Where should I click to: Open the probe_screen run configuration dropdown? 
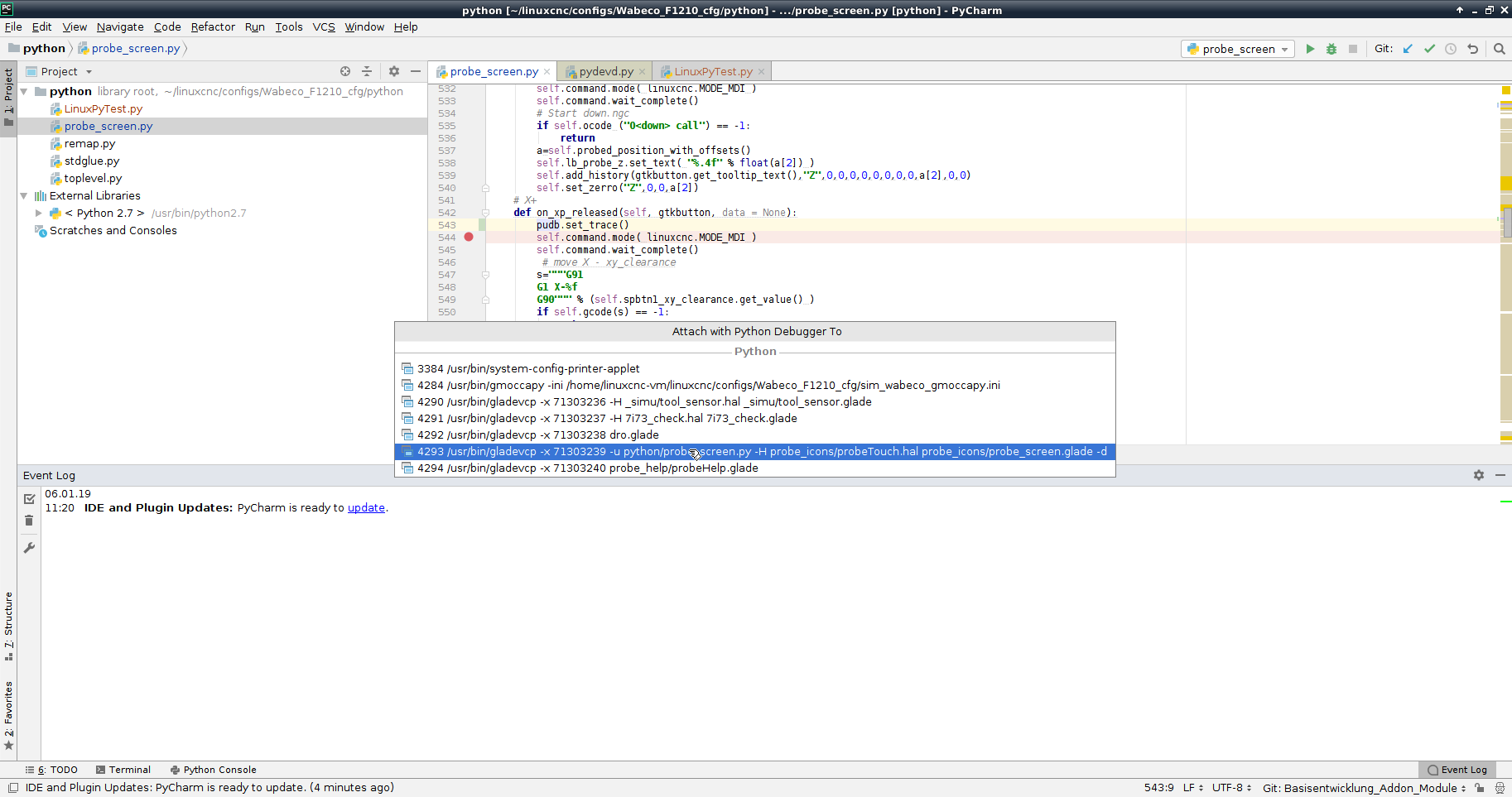click(x=1238, y=49)
